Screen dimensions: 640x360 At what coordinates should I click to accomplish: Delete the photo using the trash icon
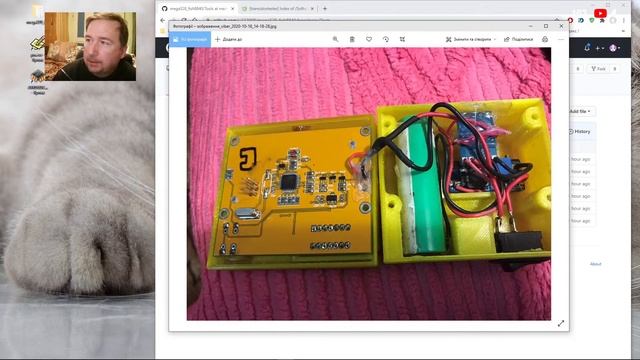pyautogui.click(x=352, y=39)
